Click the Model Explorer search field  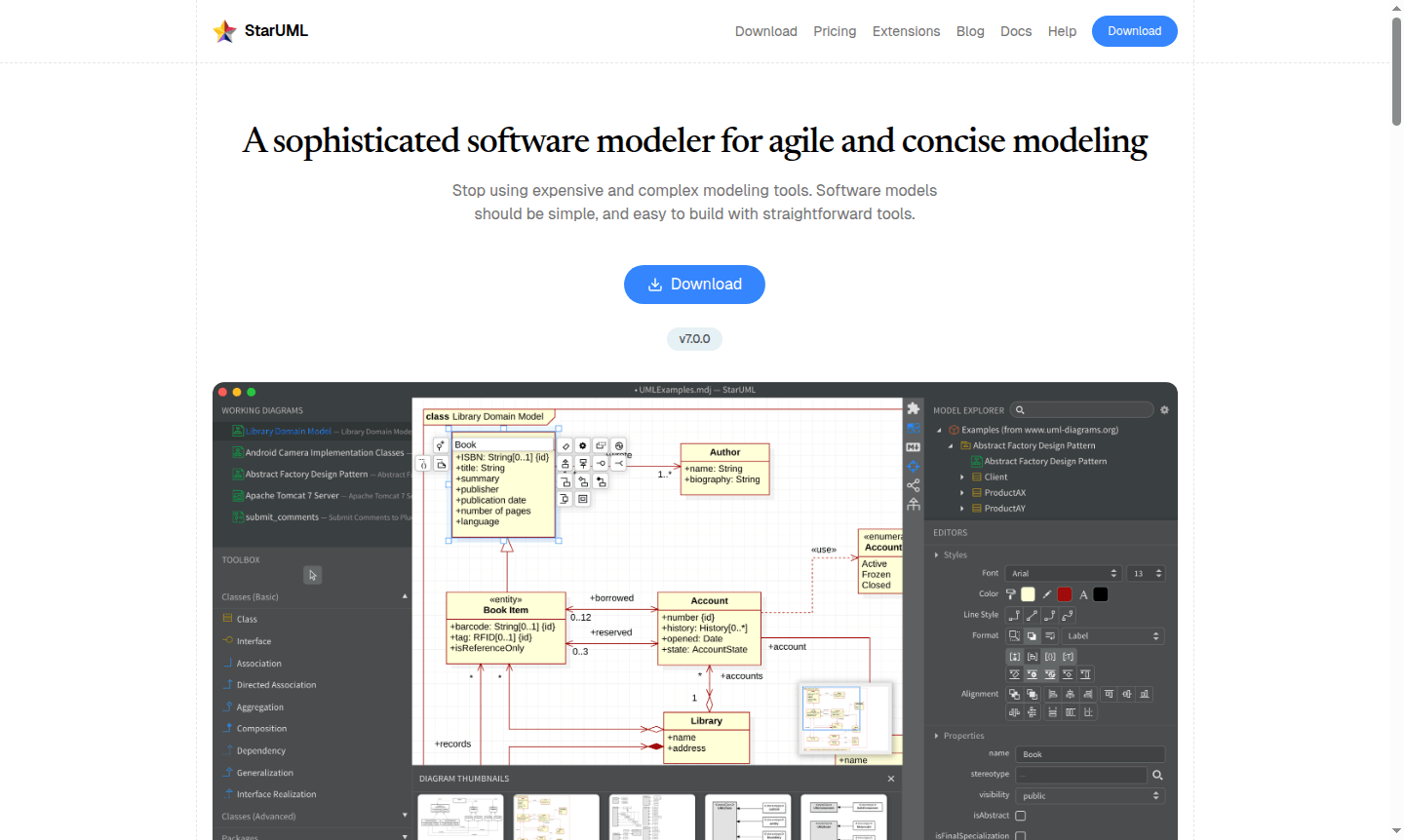pyautogui.click(x=1082, y=409)
